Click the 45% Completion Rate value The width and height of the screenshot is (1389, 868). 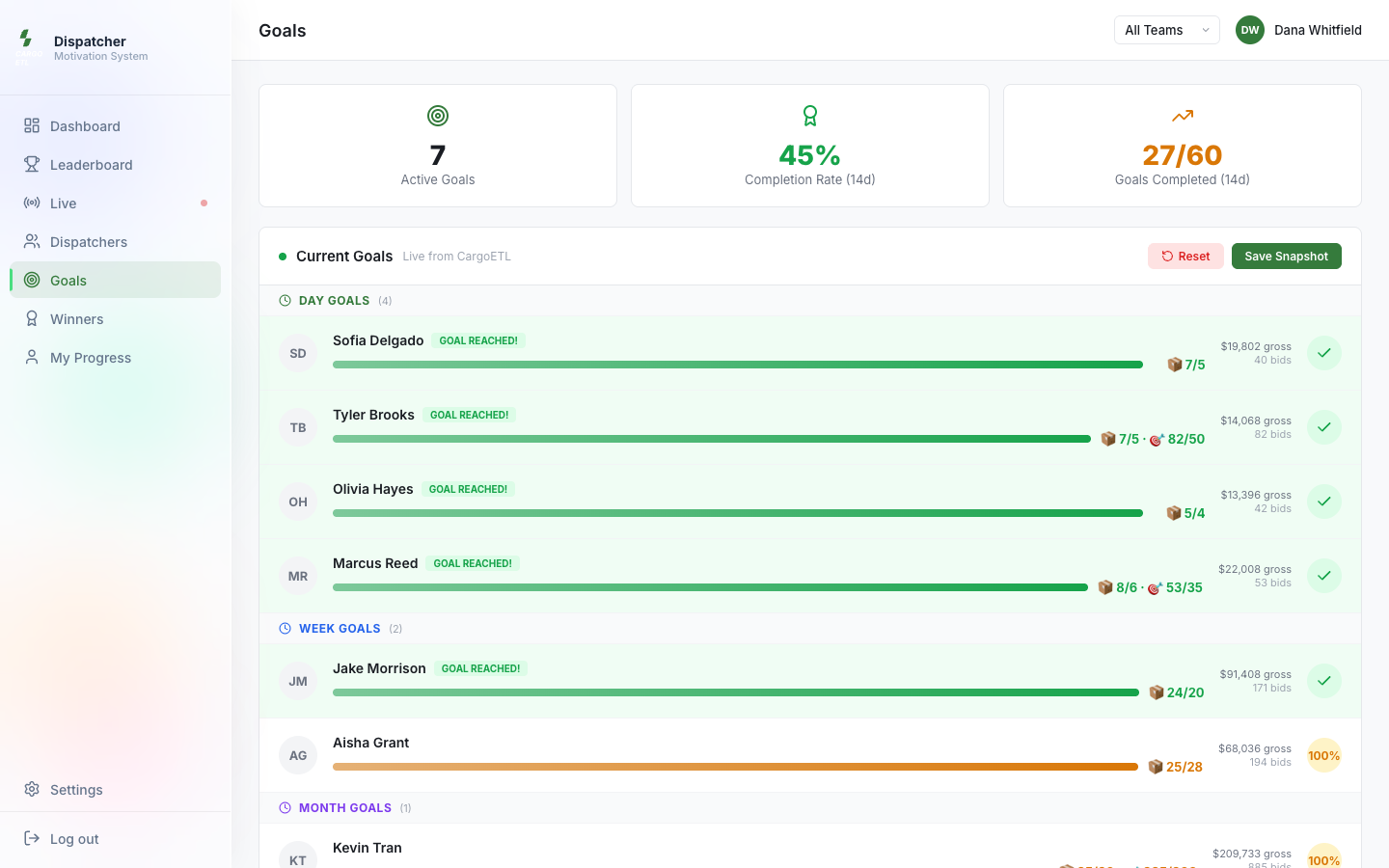(x=810, y=155)
